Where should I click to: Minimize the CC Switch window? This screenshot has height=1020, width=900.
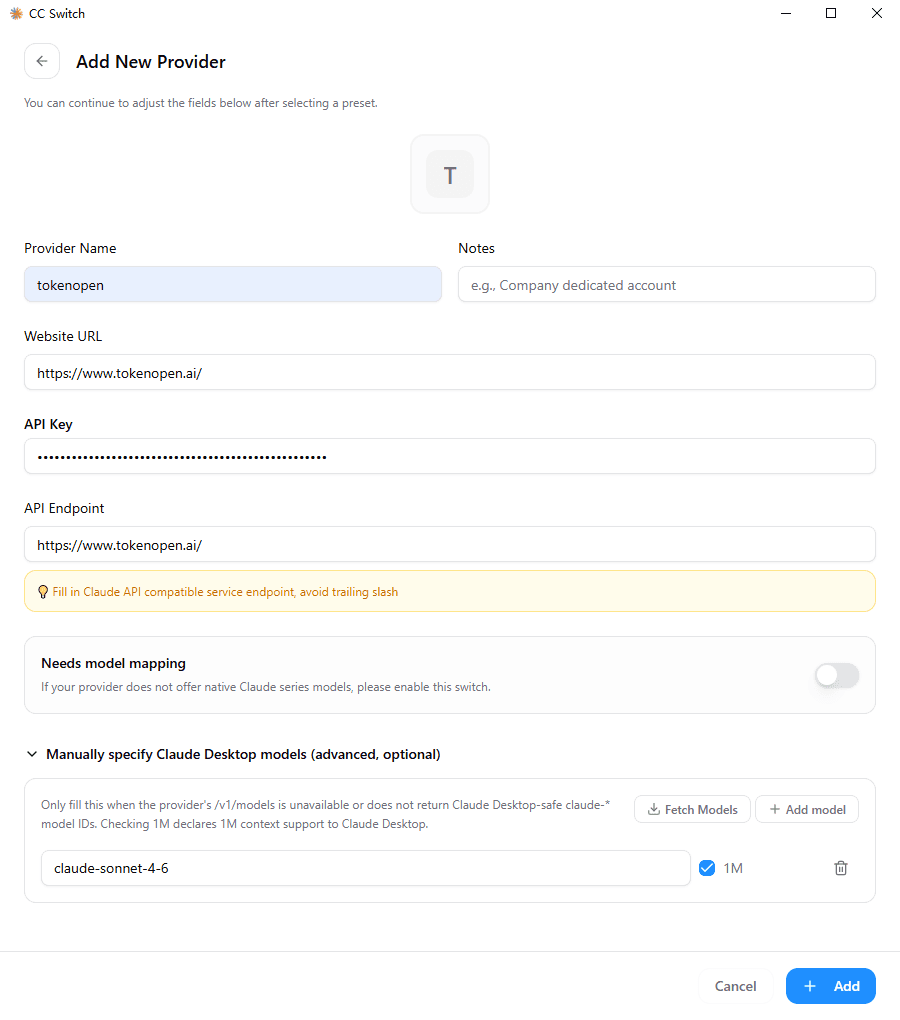(x=786, y=13)
